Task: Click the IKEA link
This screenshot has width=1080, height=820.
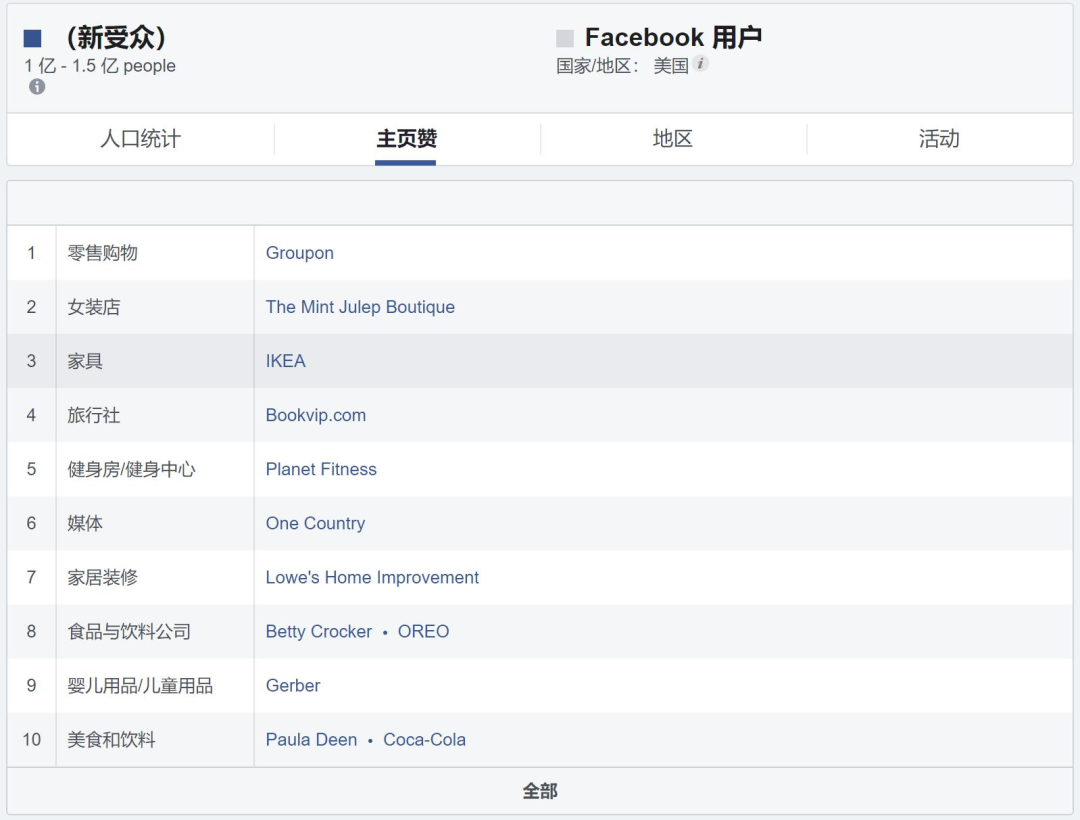Action: [286, 361]
